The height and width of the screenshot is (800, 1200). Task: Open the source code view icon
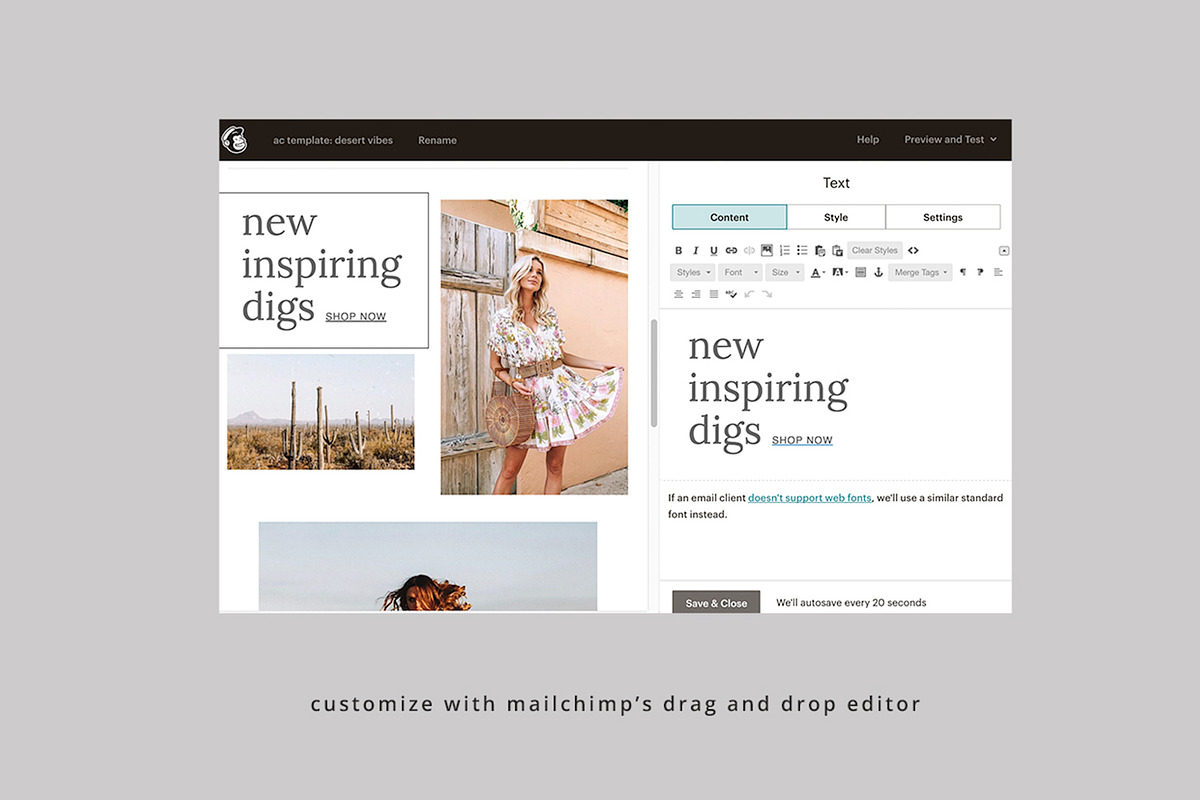(x=913, y=250)
